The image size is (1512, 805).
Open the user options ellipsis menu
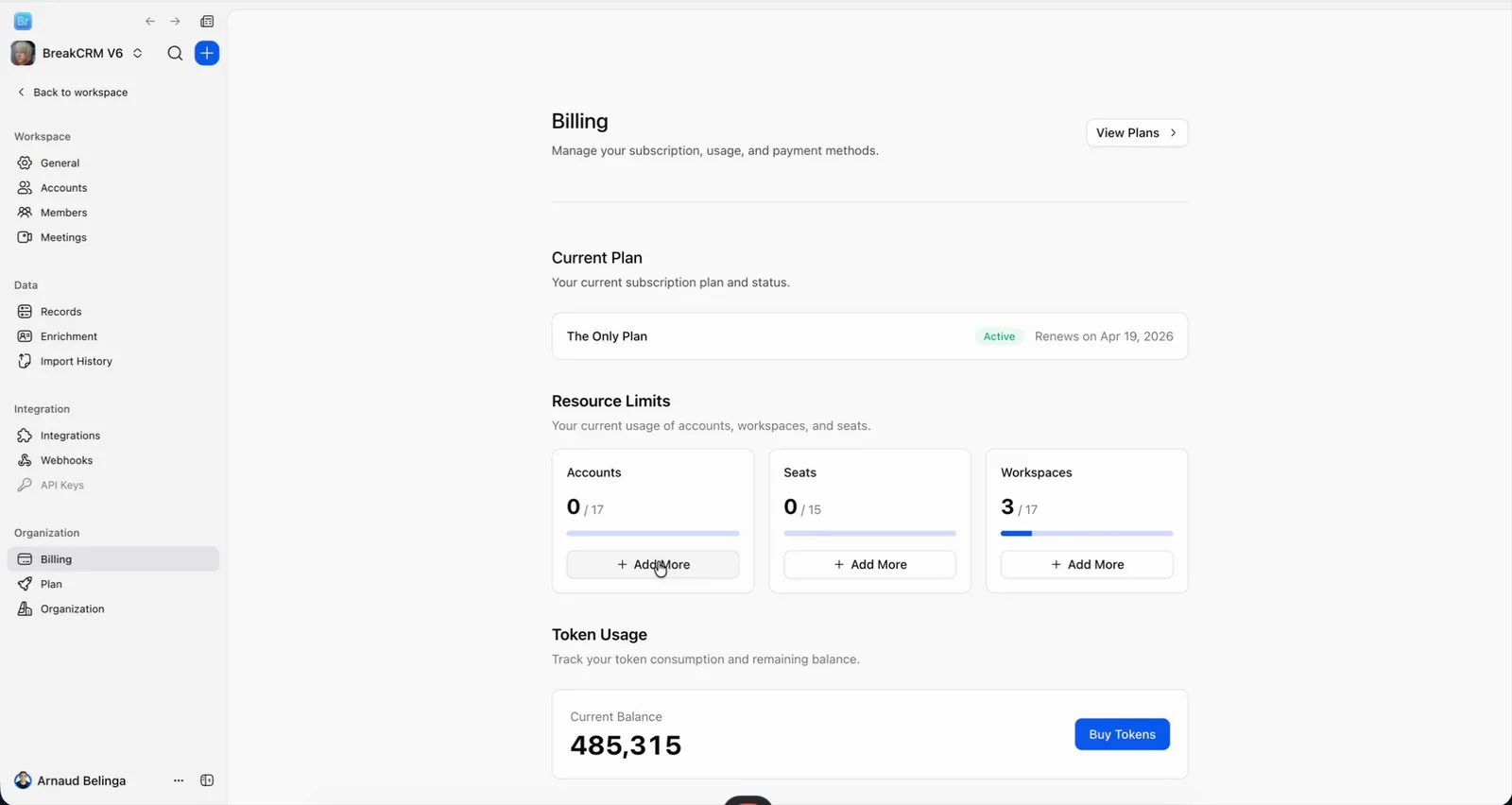point(179,780)
